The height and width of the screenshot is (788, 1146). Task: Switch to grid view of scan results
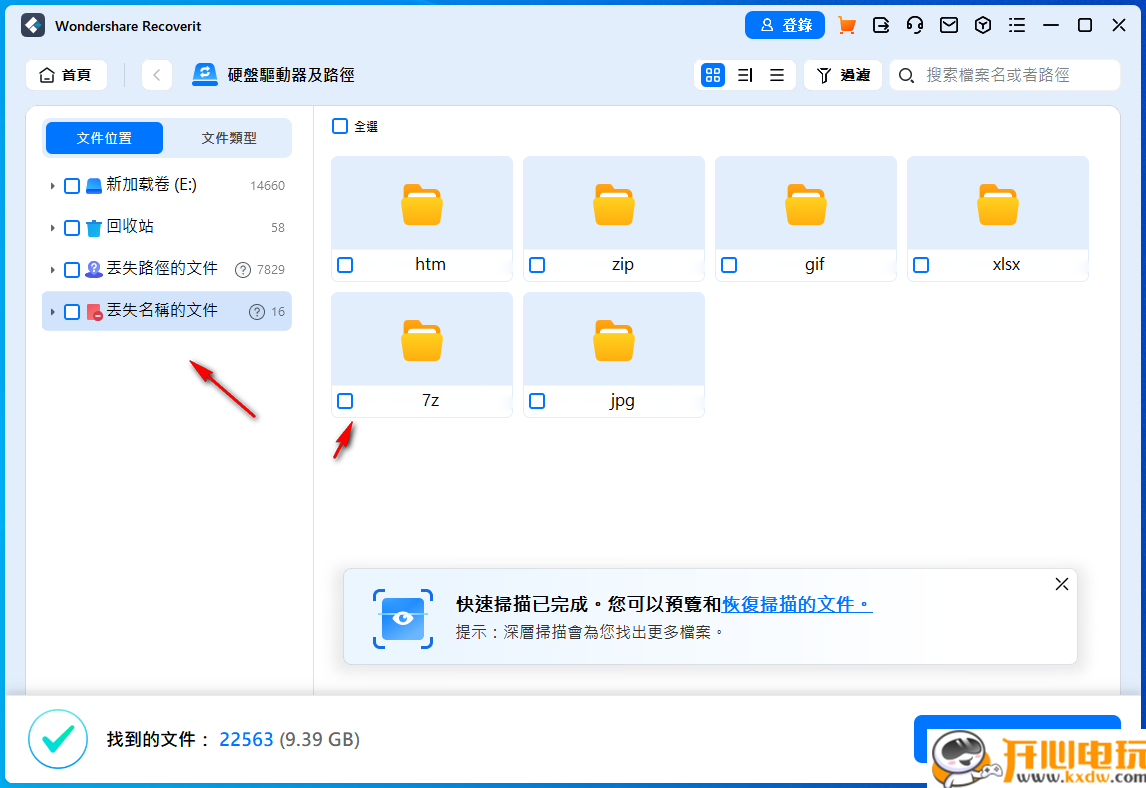point(712,75)
